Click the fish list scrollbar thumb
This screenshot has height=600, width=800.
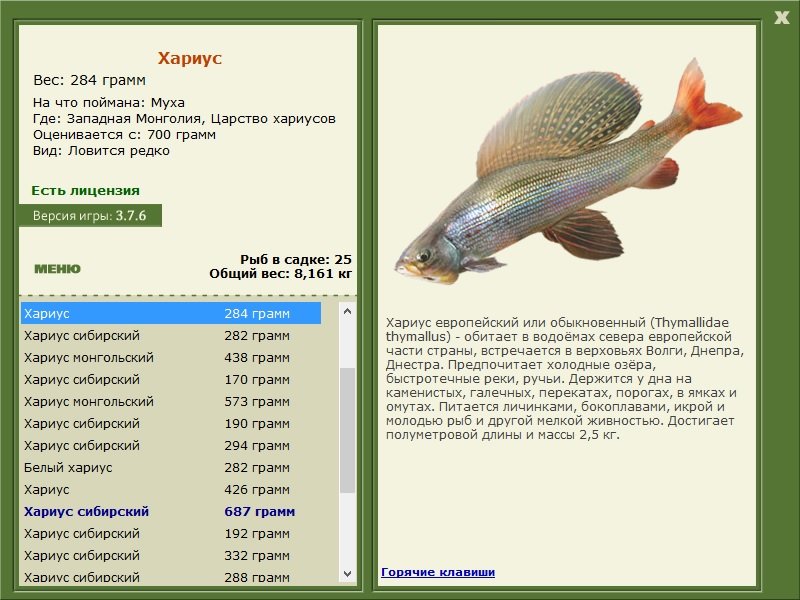[x=347, y=430]
